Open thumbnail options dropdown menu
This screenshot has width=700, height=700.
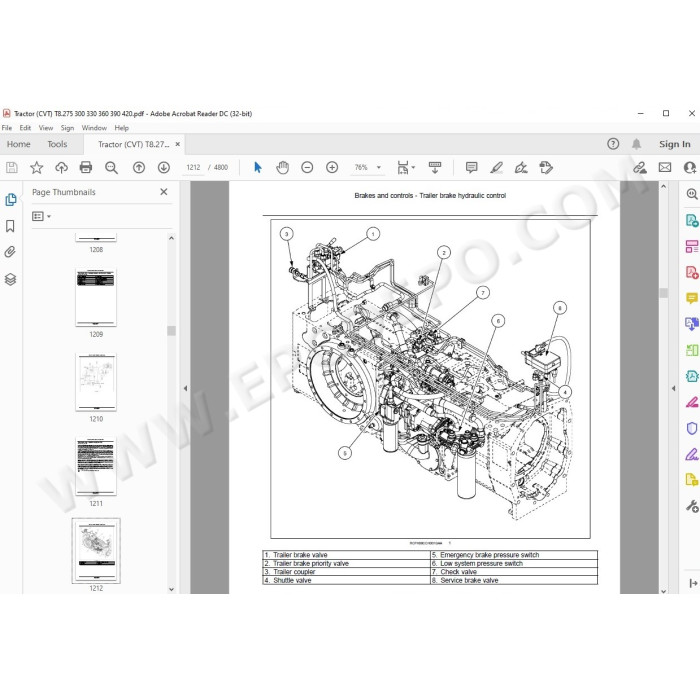[x=41, y=216]
